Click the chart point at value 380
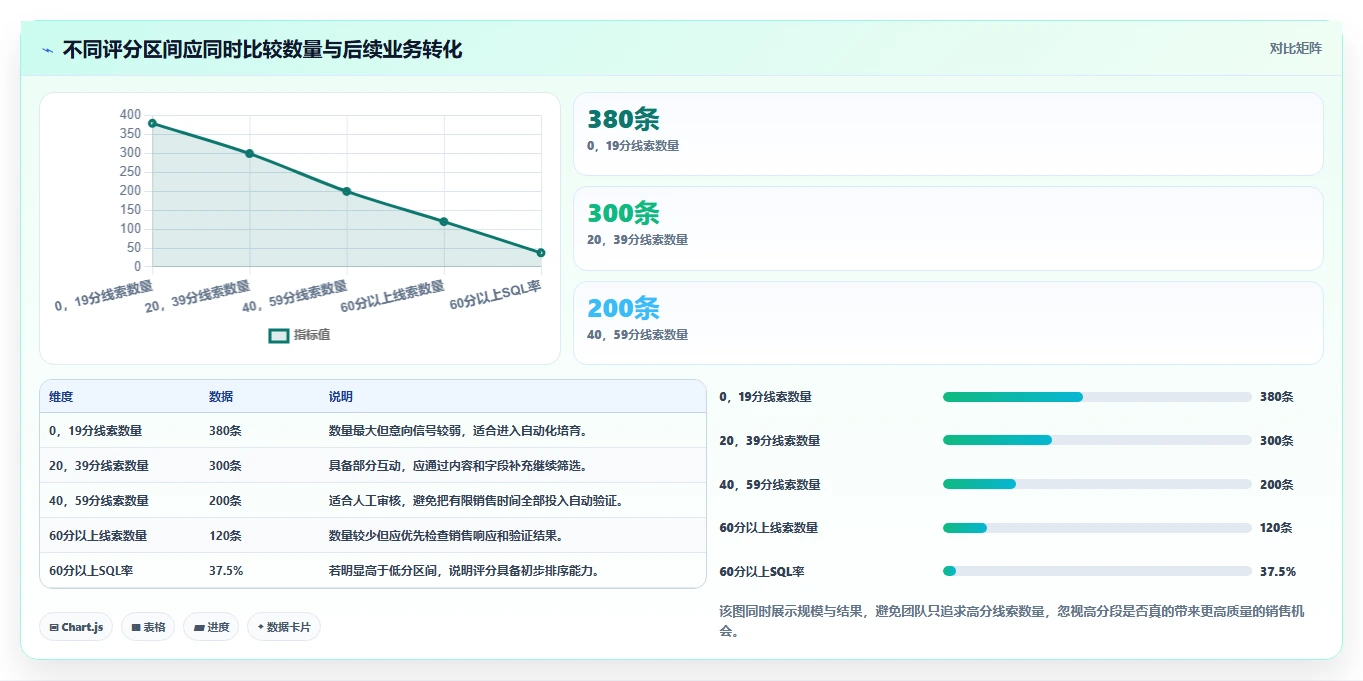This screenshot has height=681, width=1363. [x=152, y=123]
